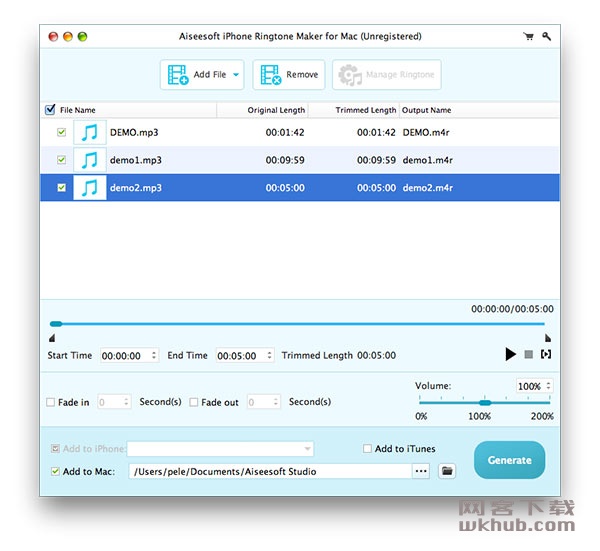
Task: Maximize the window with the green button
Action: point(82,36)
